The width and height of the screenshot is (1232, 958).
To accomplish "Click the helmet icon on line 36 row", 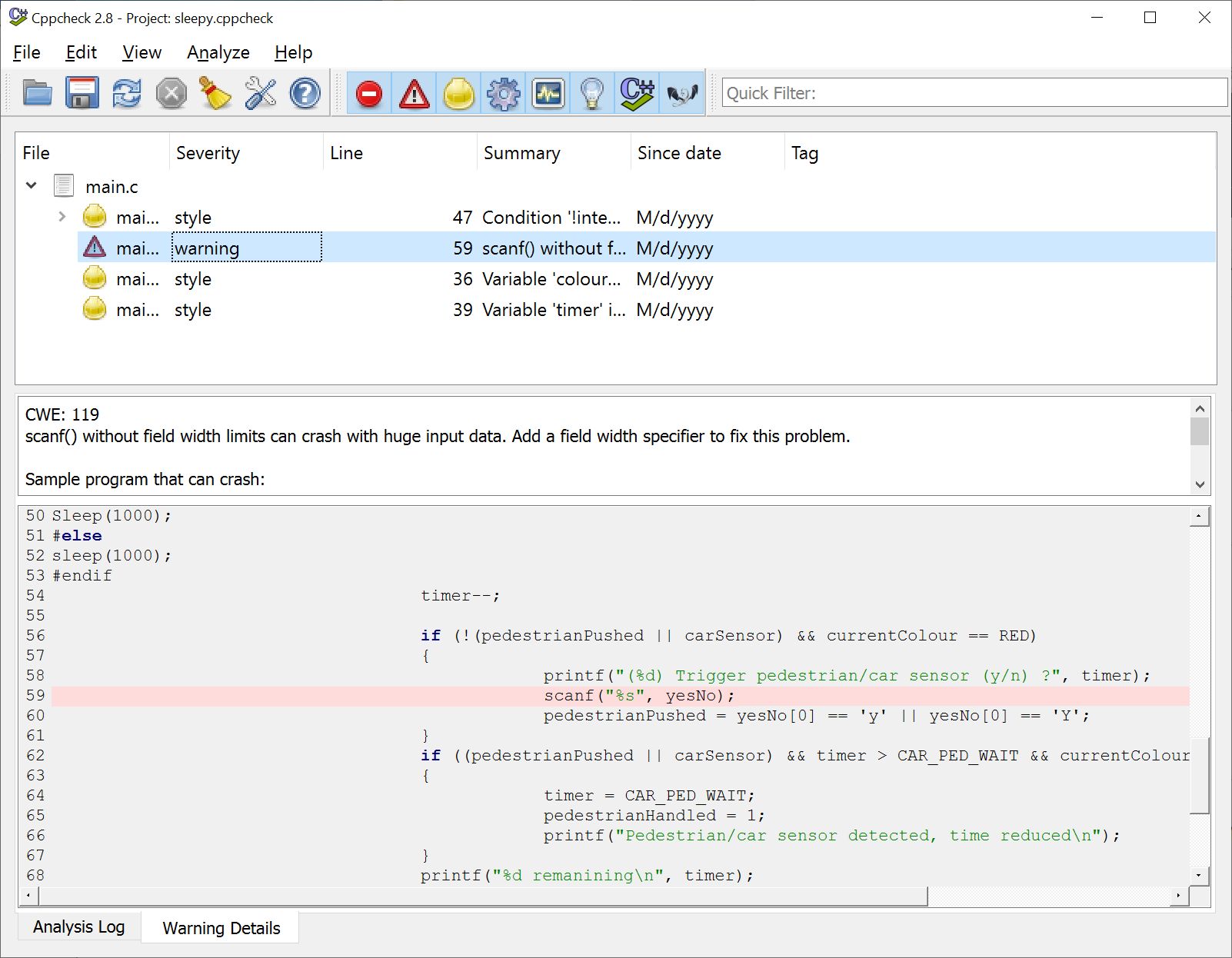I will (95, 278).
